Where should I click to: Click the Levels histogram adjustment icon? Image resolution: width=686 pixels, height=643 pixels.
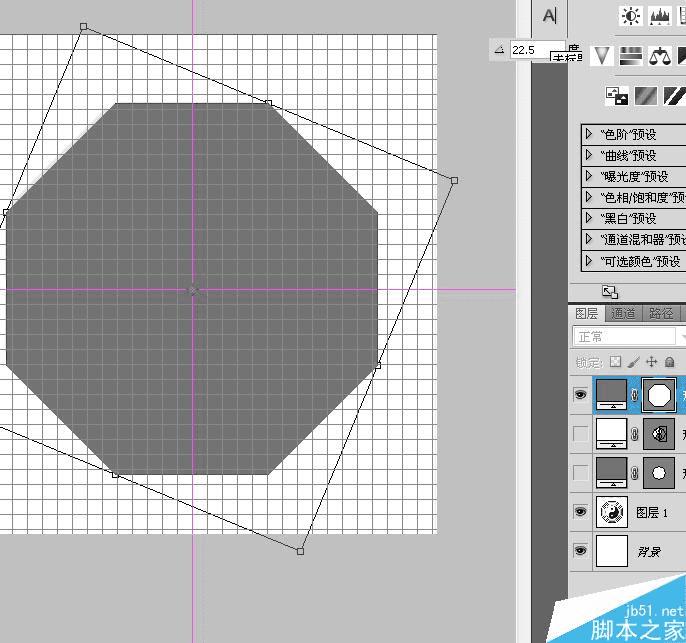click(659, 16)
